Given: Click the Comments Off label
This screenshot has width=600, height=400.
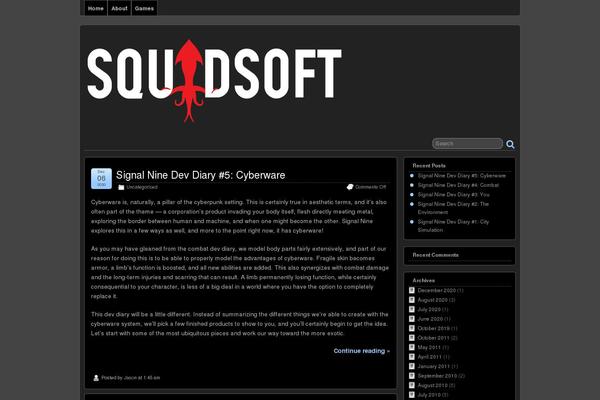Looking at the screenshot, I should [370, 187].
